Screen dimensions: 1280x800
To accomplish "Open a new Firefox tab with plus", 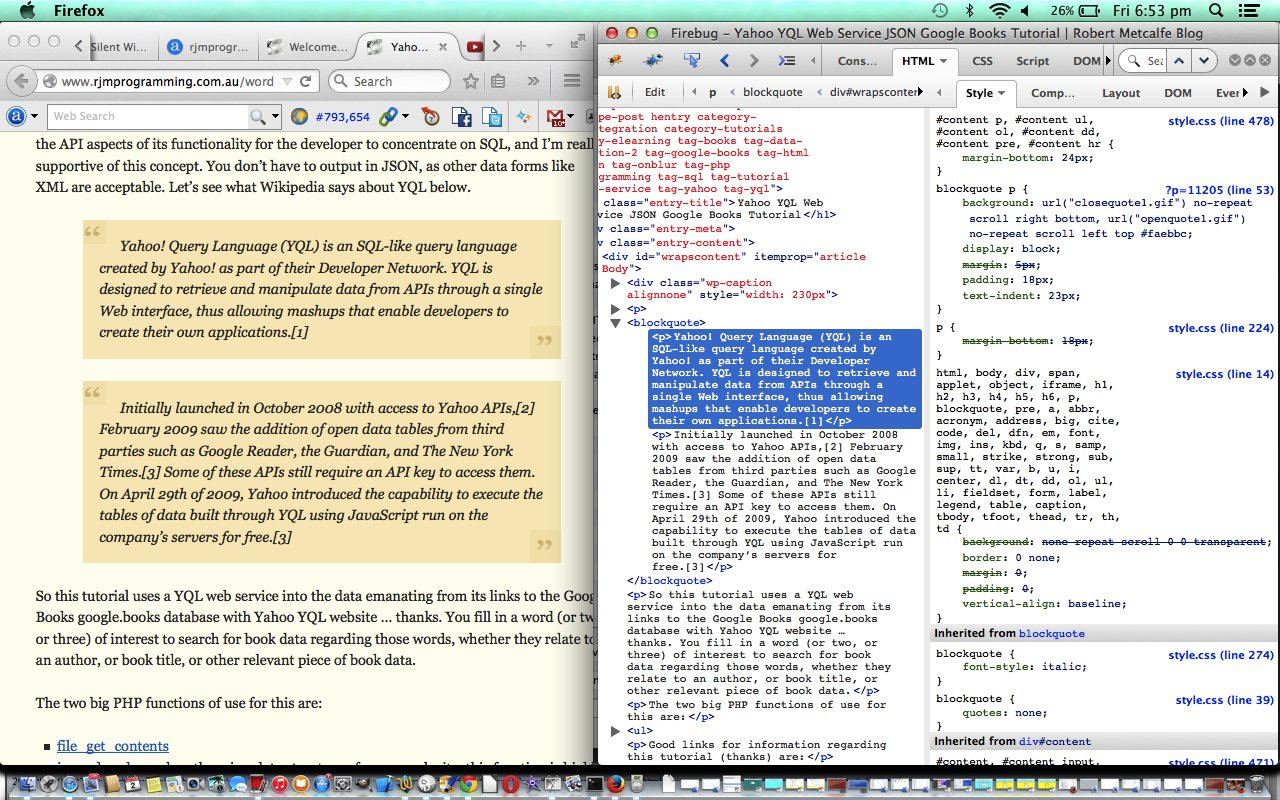I will coord(521,46).
